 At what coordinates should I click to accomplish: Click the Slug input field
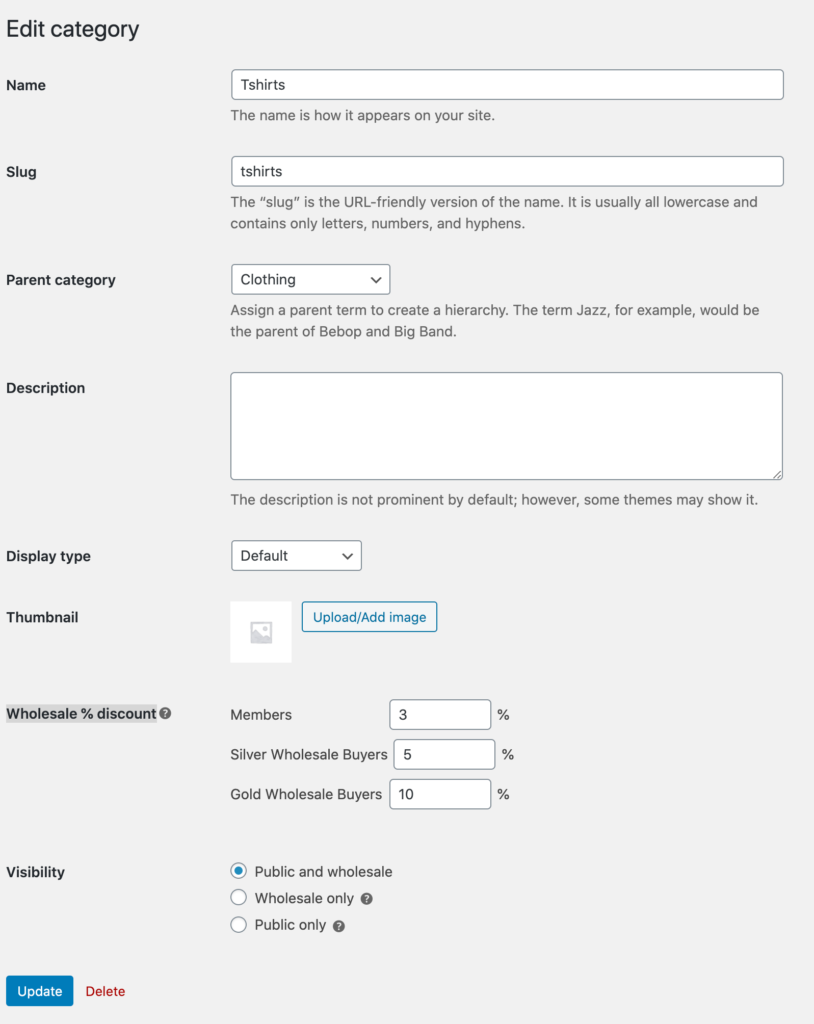(506, 171)
